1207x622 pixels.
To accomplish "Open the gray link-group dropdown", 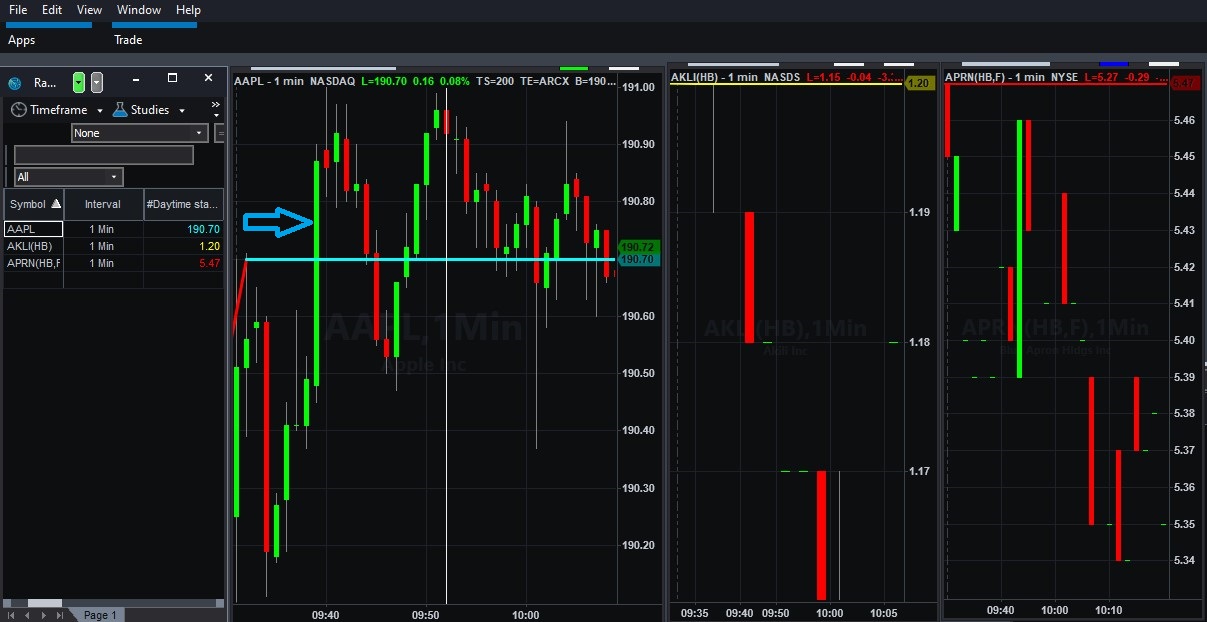I will [x=96, y=83].
